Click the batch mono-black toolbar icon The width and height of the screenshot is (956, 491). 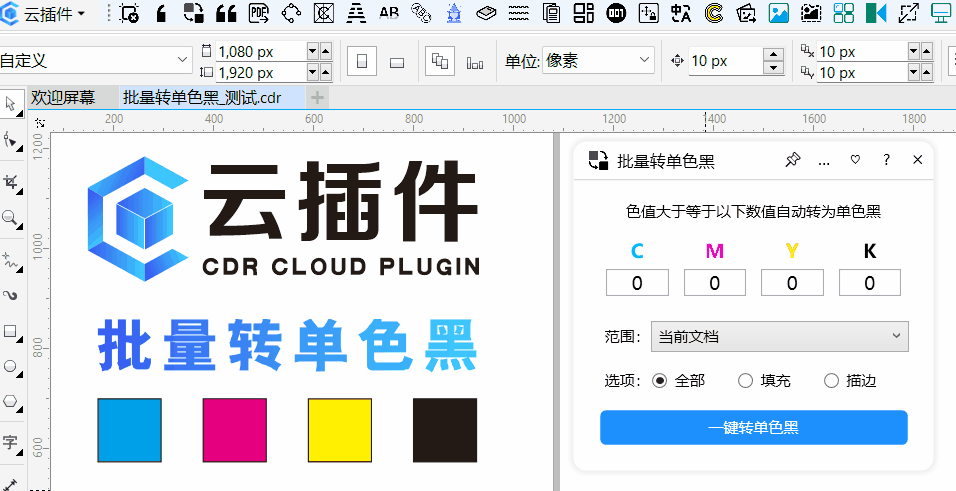coord(194,13)
